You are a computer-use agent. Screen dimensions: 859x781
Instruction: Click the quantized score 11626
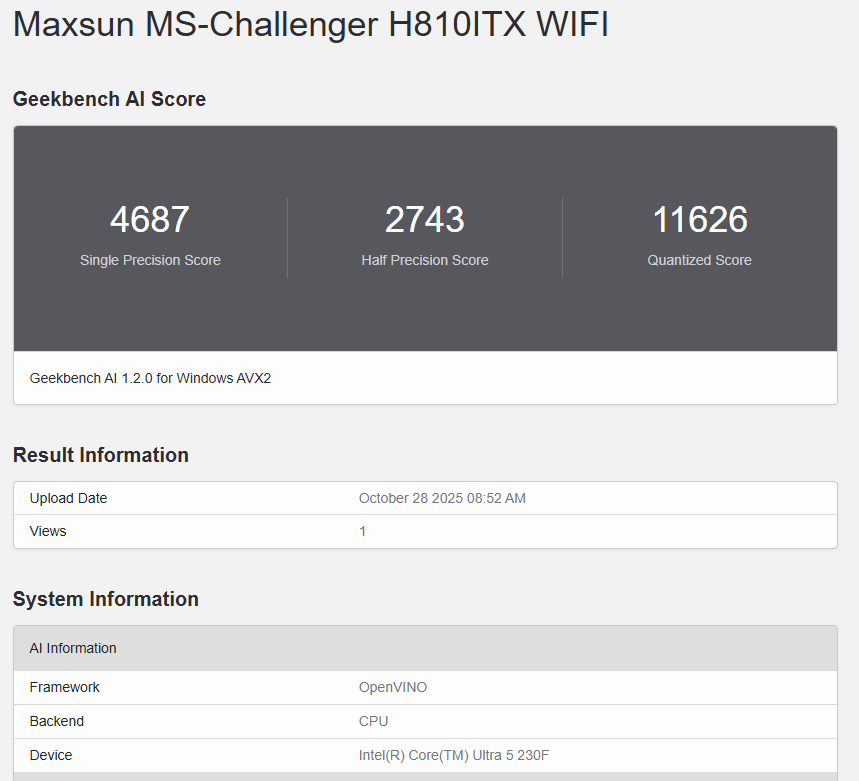(x=700, y=220)
